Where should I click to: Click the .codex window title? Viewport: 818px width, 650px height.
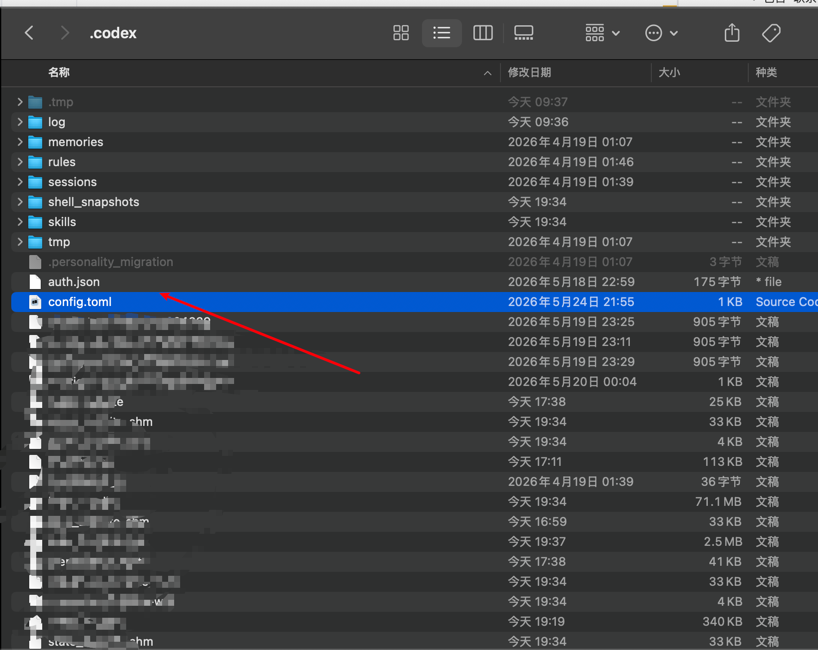[x=113, y=33]
